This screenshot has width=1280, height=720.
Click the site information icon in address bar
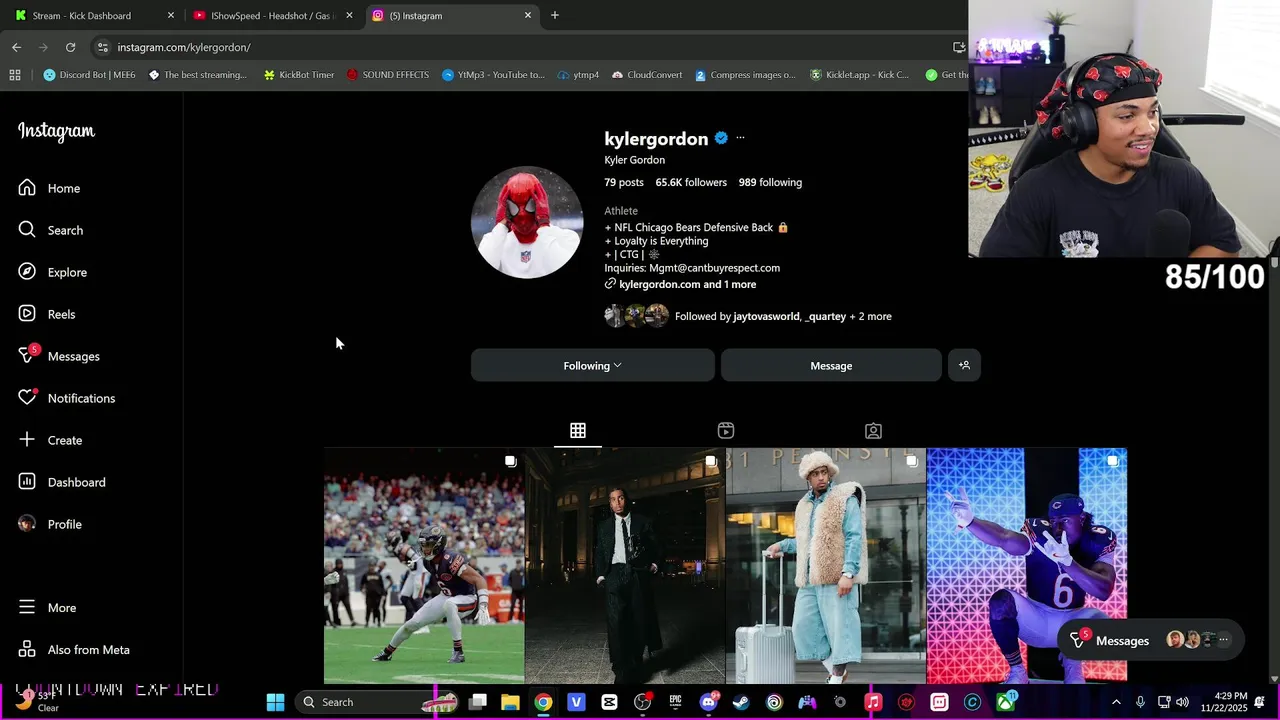tap(102, 47)
